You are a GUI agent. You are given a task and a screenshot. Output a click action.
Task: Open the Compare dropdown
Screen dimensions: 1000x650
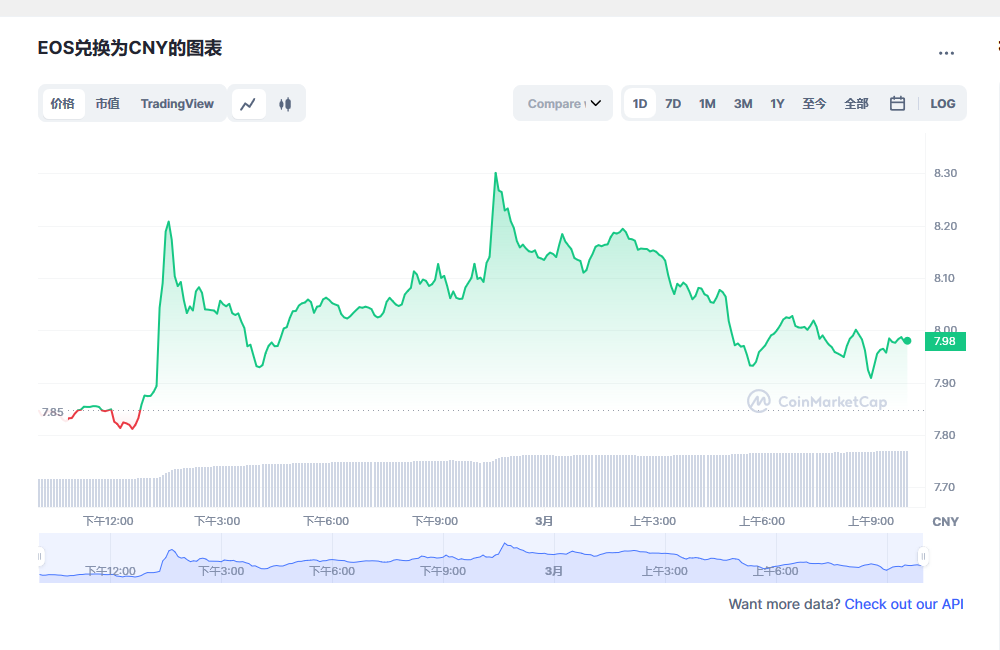tap(562, 103)
